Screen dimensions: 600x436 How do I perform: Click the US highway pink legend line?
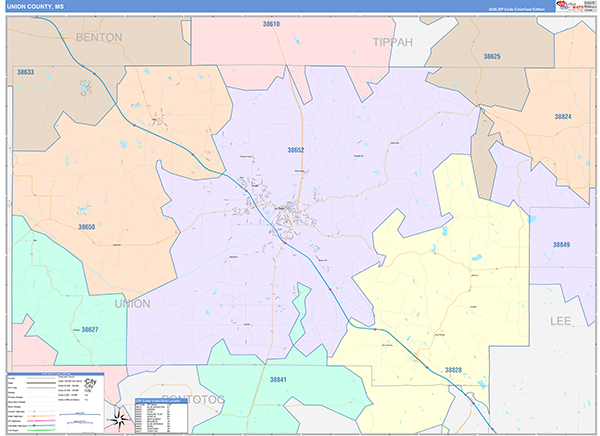[41, 421]
